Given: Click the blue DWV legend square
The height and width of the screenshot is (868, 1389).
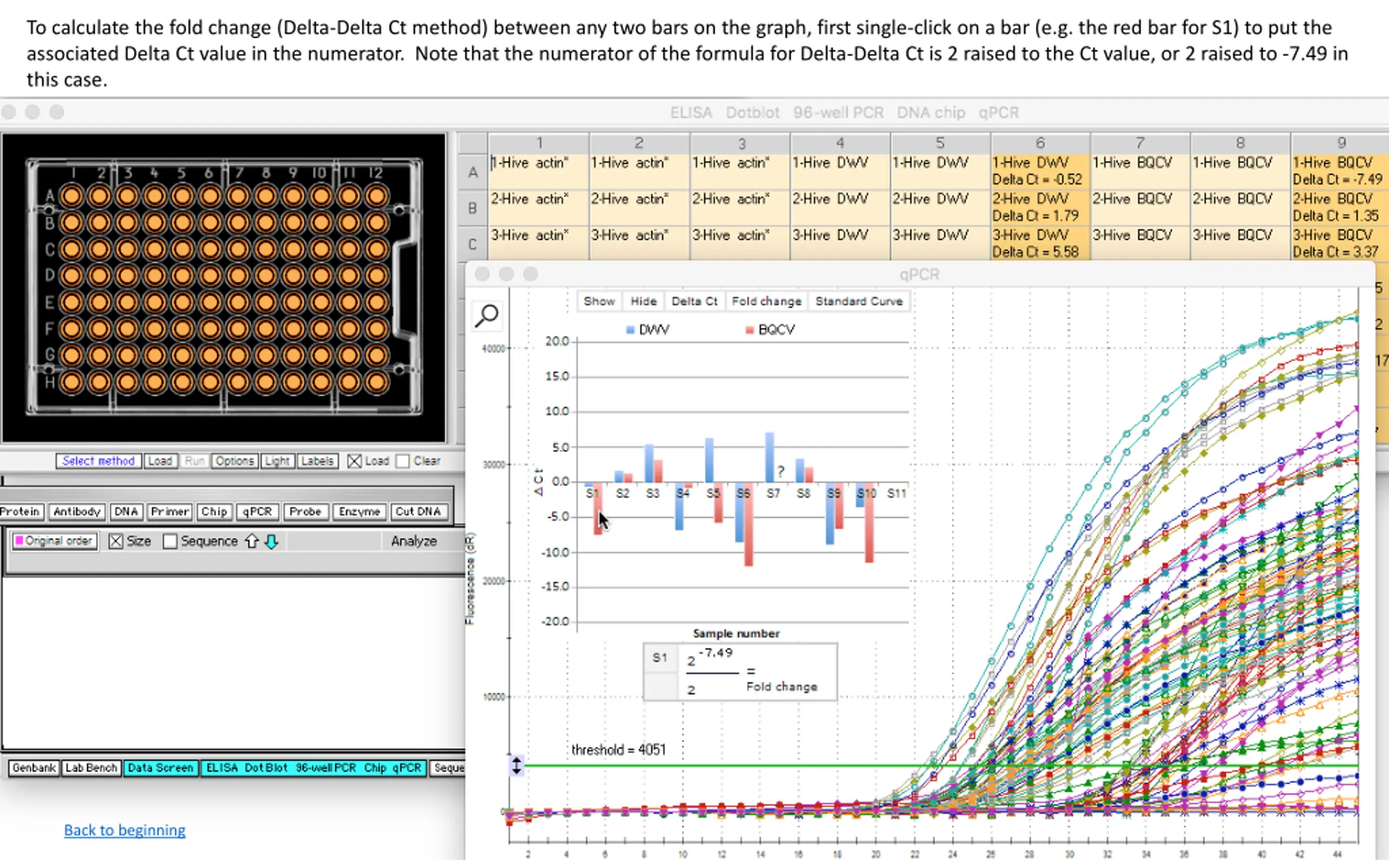Looking at the screenshot, I should click(x=630, y=330).
